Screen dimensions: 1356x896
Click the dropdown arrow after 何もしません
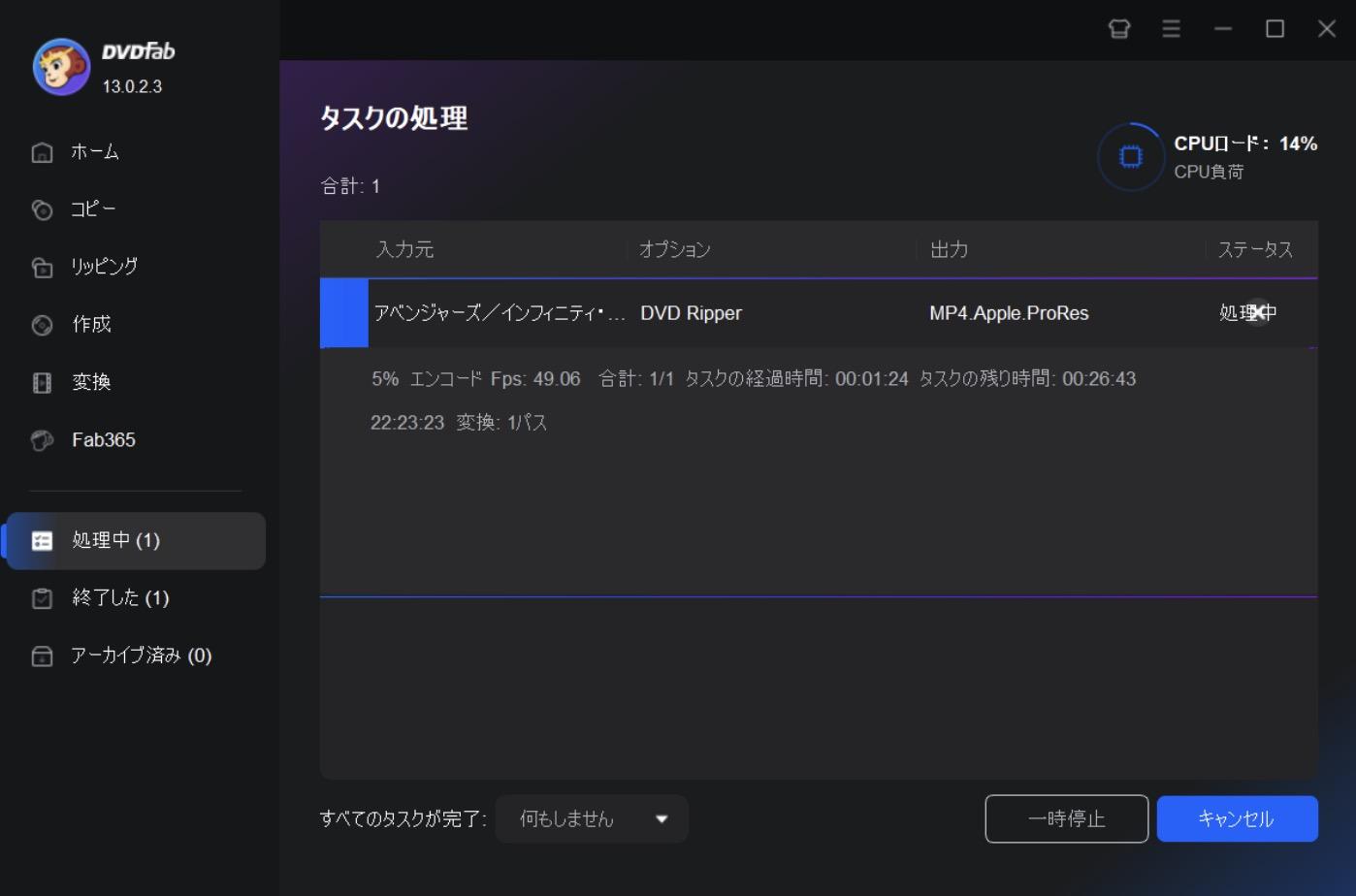point(662,819)
